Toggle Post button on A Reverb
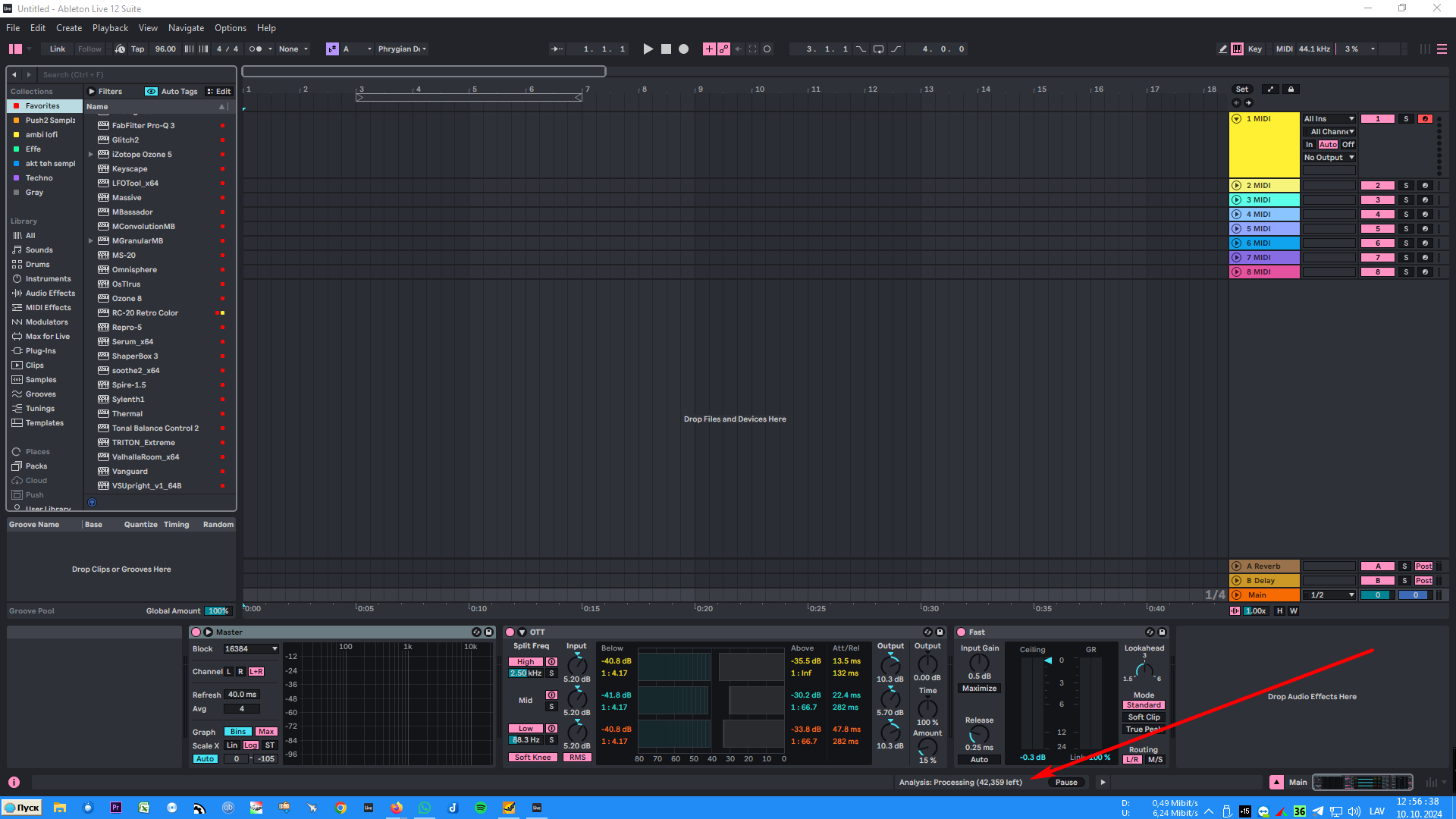 point(1423,566)
